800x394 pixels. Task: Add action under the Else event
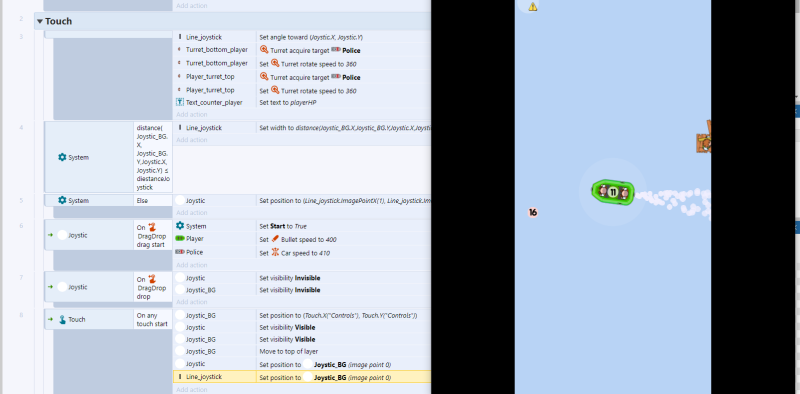pyautogui.click(x=192, y=213)
